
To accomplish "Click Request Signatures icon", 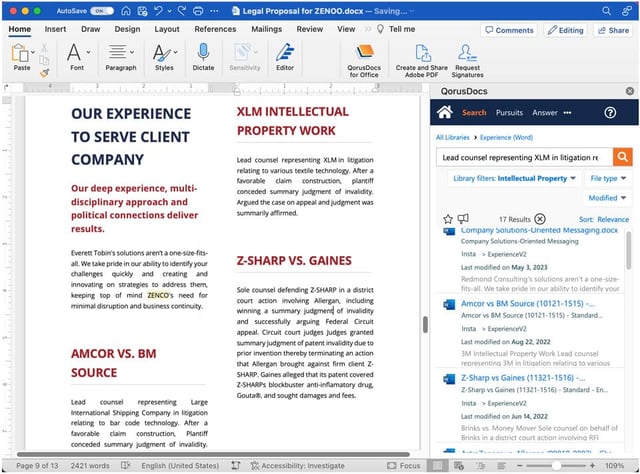I will [x=467, y=60].
